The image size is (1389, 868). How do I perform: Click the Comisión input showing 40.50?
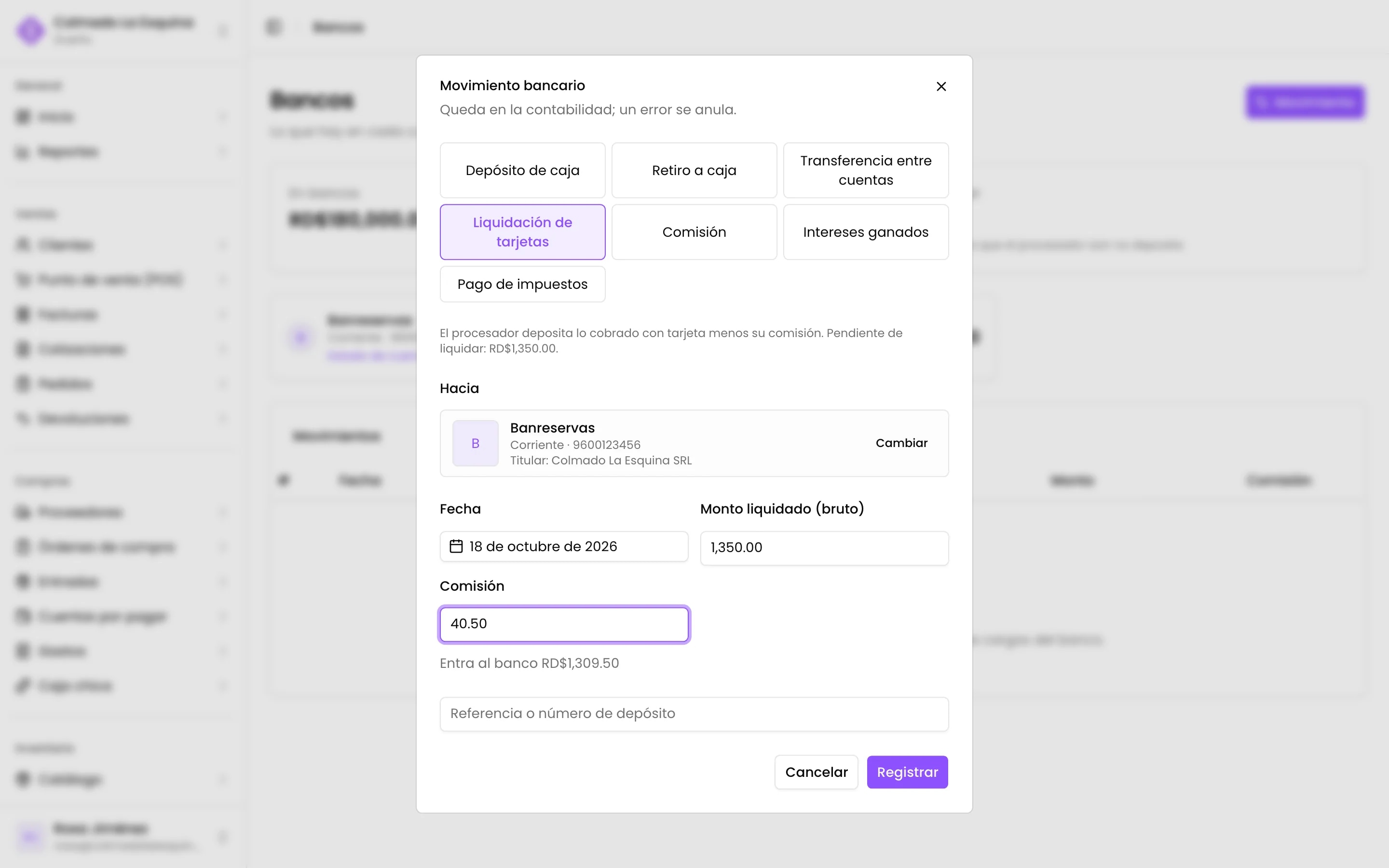coord(564,624)
